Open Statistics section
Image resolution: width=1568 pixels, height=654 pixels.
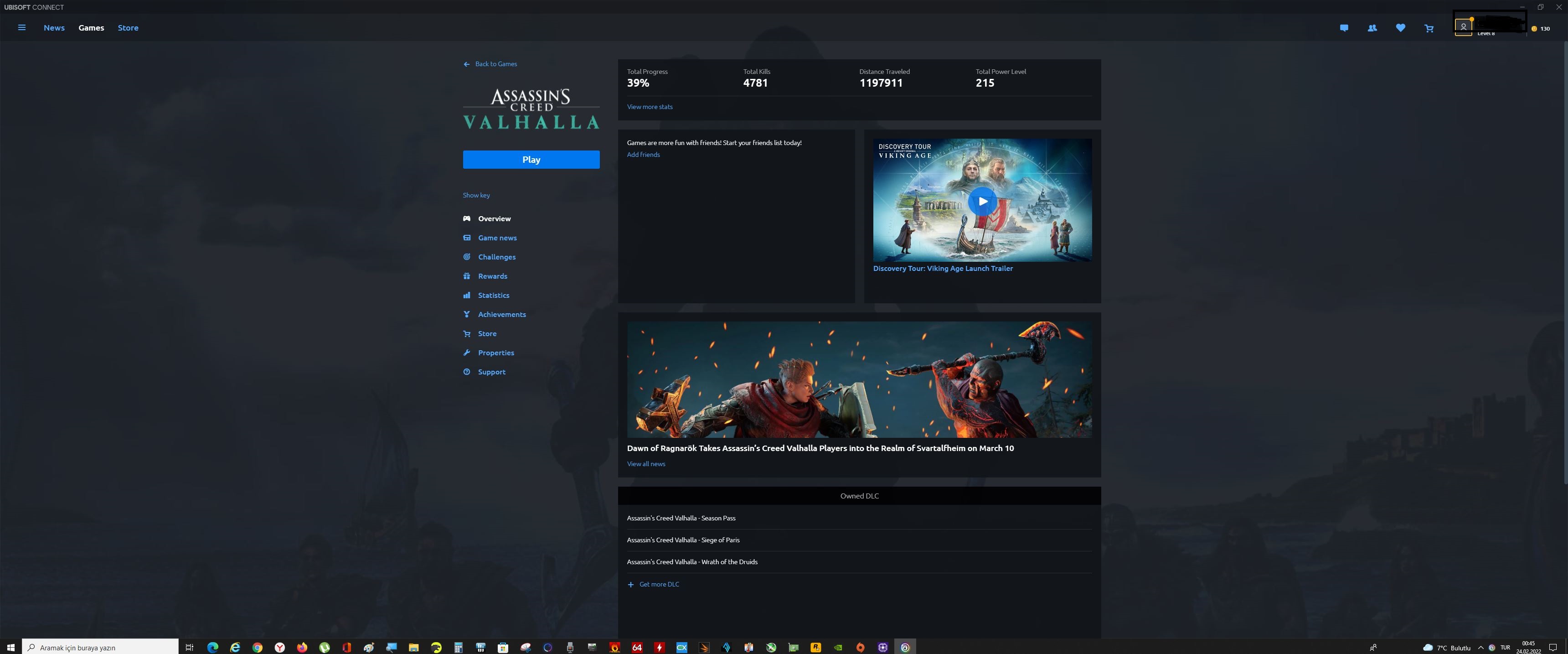point(494,296)
